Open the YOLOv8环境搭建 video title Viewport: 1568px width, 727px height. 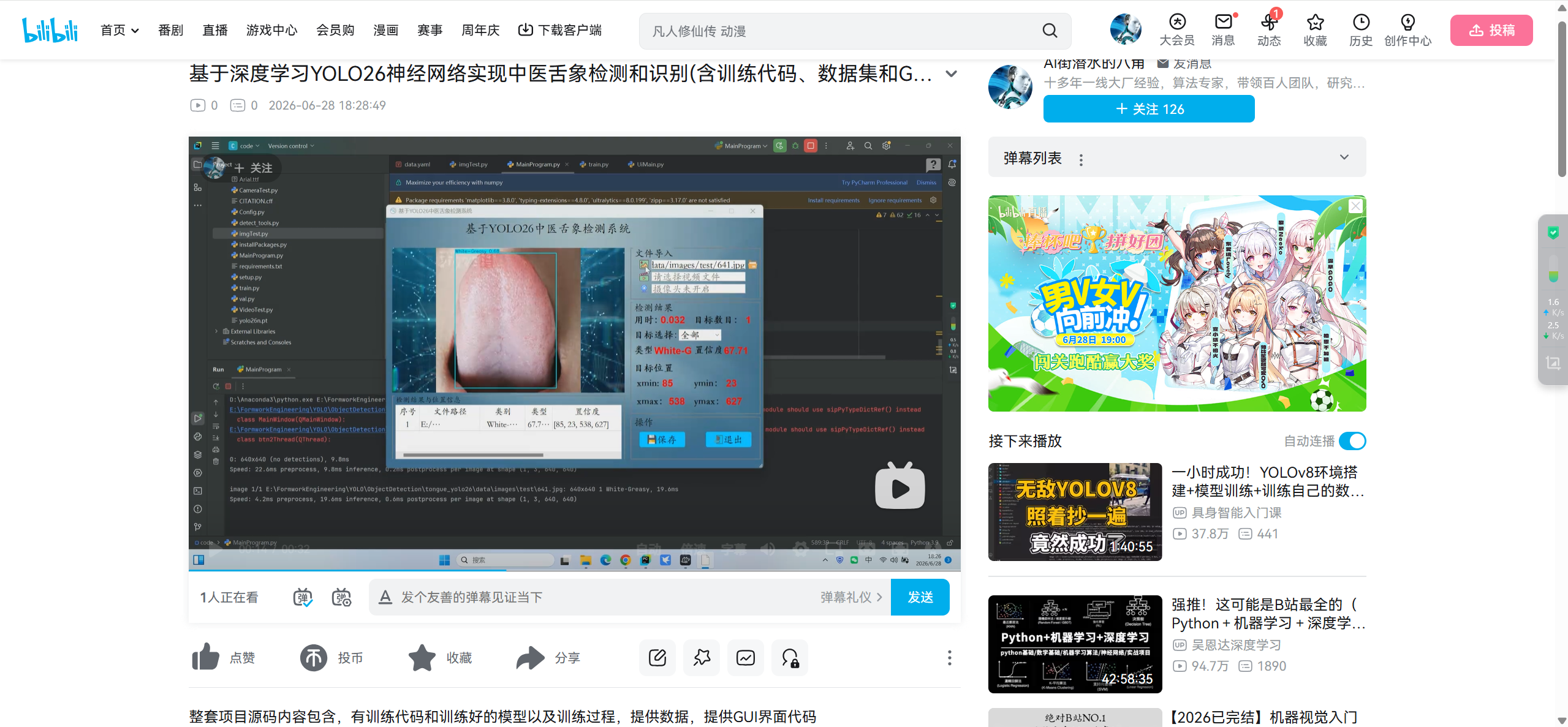pos(1268,481)
